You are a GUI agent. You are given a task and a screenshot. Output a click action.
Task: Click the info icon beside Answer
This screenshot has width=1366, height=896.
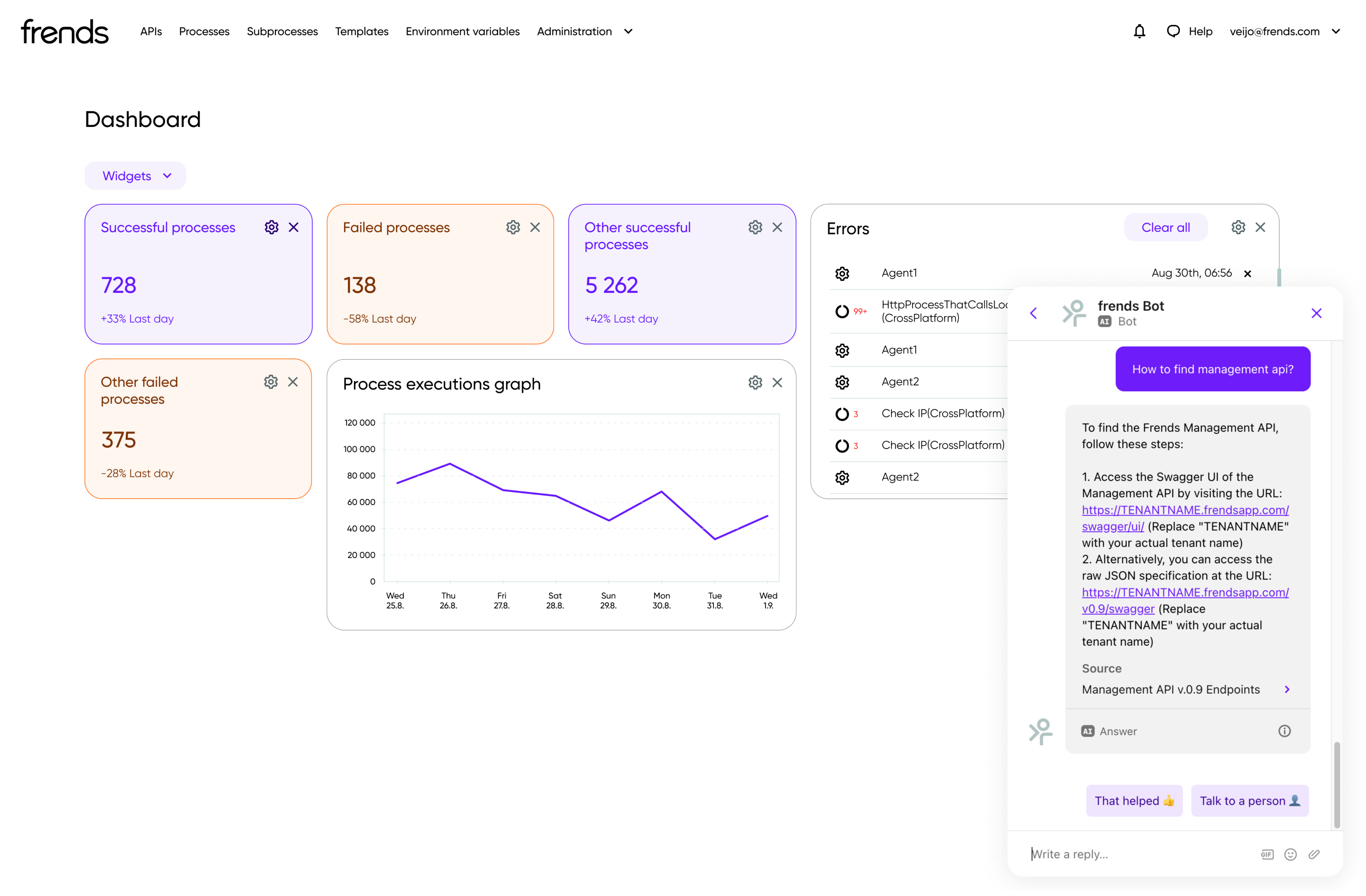click(x=1285, y=731)
